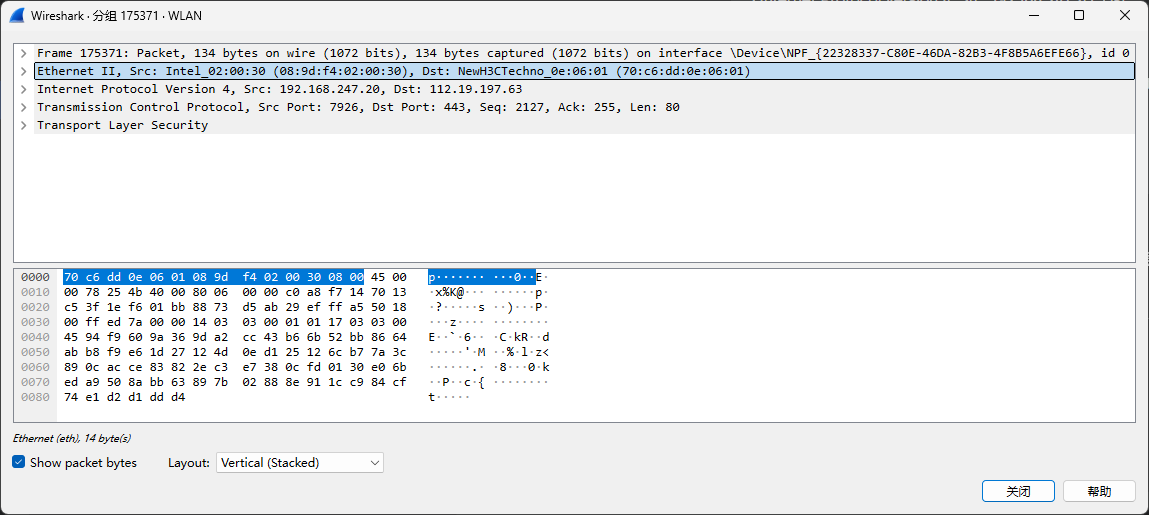Click offset 0010 in the hex dump
The image size is (1149, 515).
pyautogui.click(x=34, y=292)
